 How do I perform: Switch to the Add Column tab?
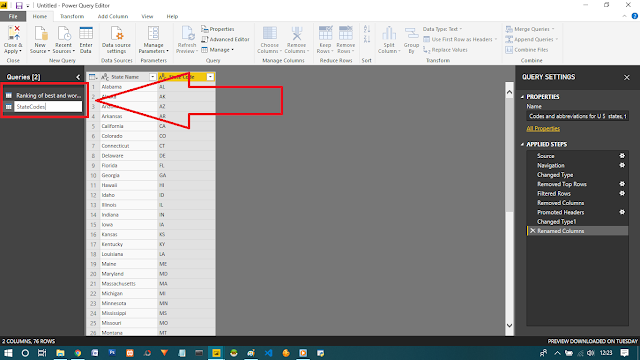(113, 16)
